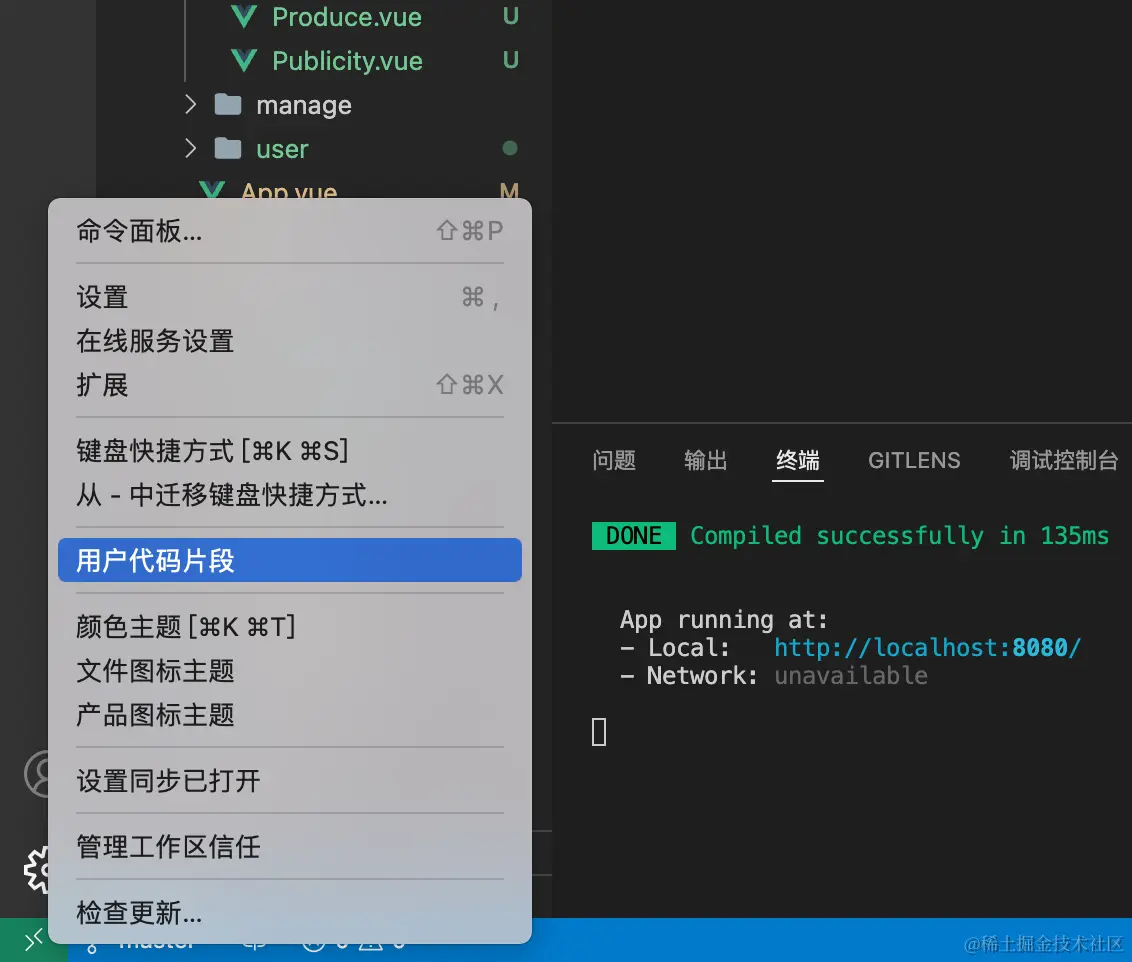Open the localhost:8080 link in terminal

926,647
